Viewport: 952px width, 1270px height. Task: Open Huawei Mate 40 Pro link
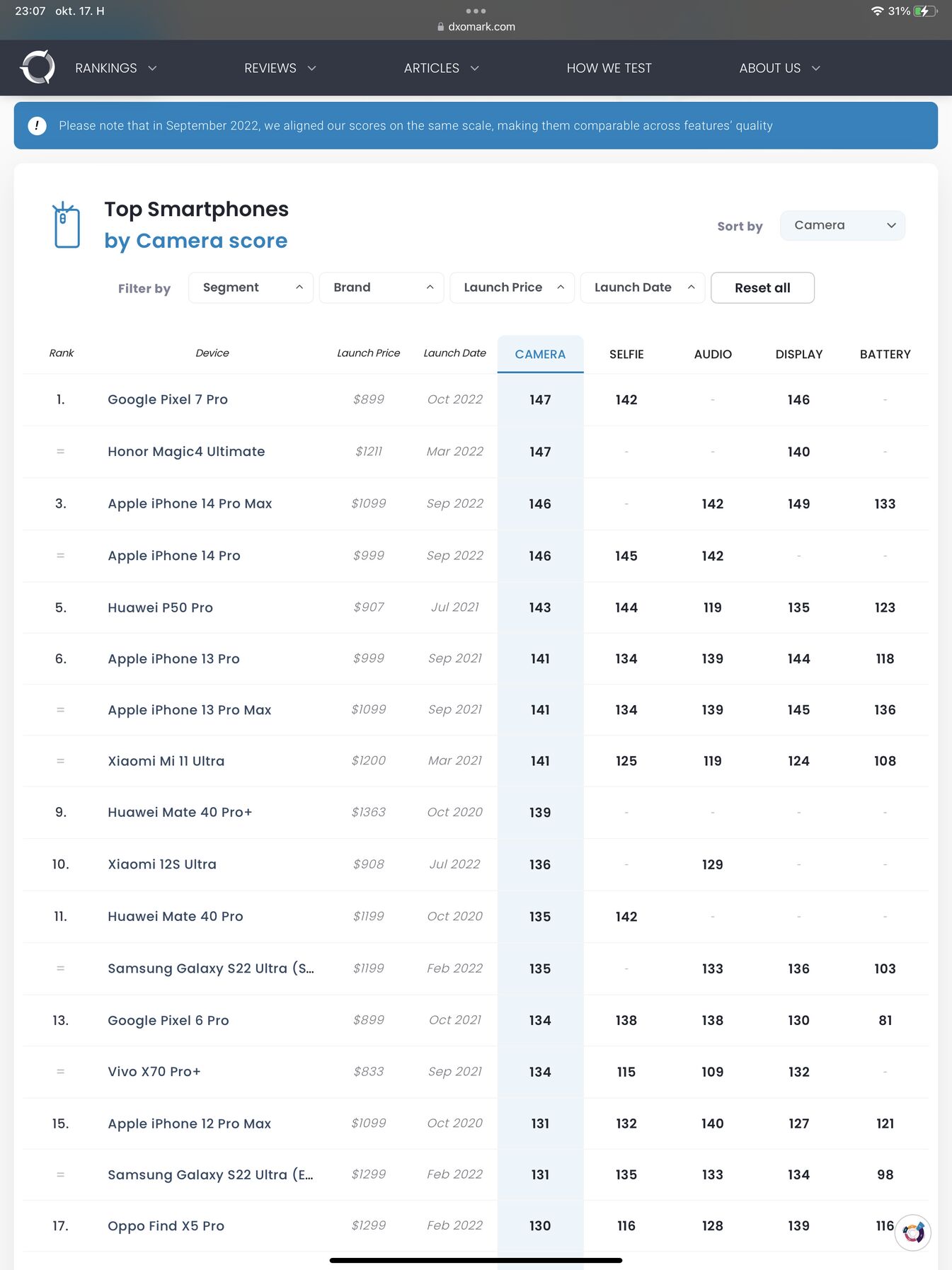pos(176,916)
